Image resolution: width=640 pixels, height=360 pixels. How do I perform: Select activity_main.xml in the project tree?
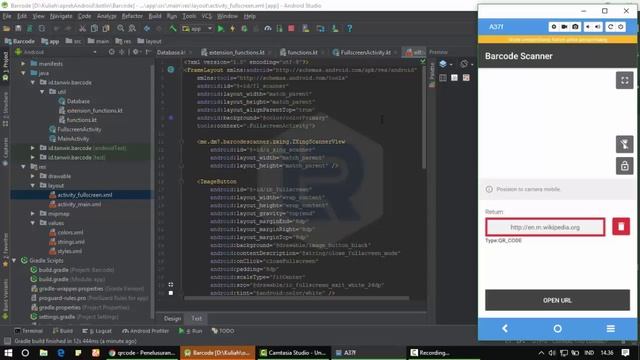click(79, 204)
